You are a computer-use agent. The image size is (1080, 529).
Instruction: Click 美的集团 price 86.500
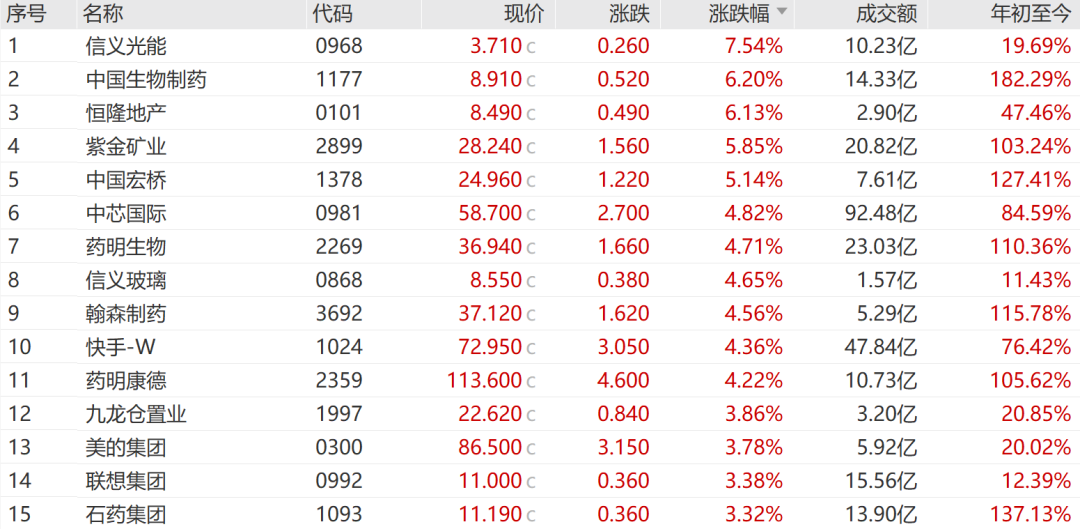(x=490, y=448)
